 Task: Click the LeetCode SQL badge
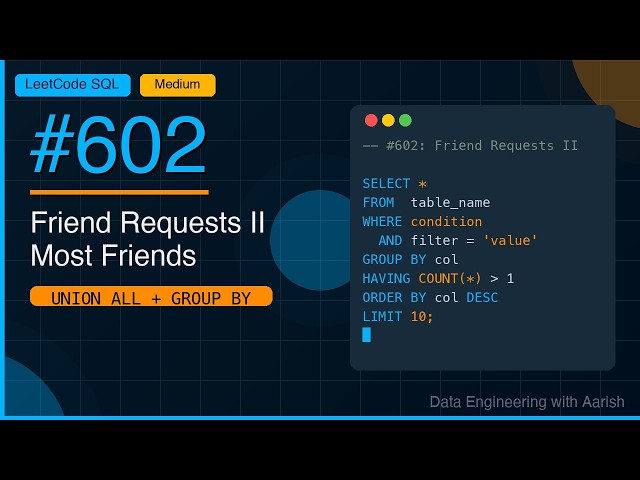pyautogui.click(x=73, y=85)
